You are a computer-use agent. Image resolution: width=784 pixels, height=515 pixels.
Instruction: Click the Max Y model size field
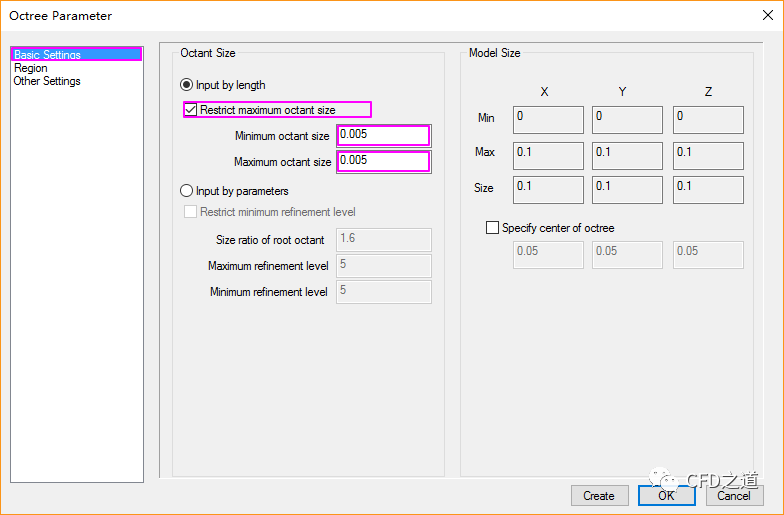click(627, 155)
